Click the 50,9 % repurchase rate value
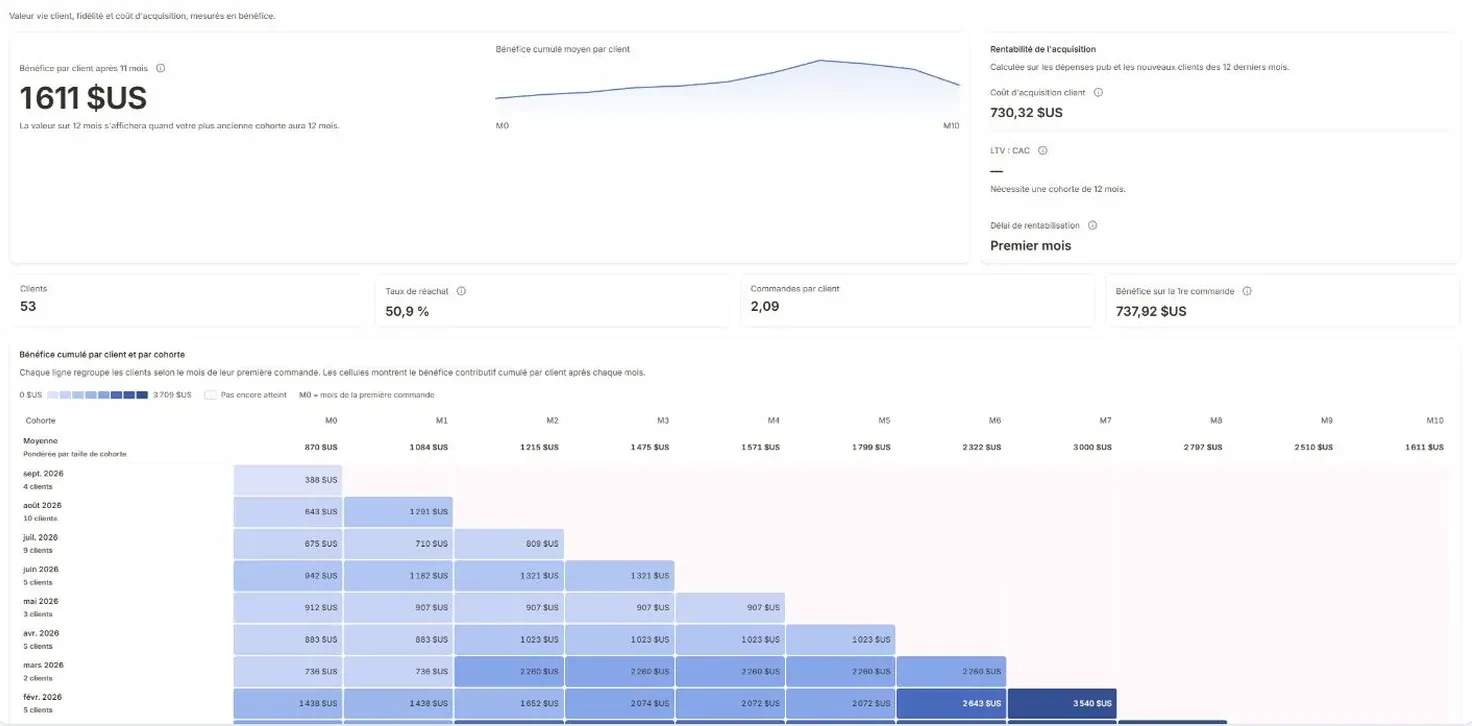 (x=407, y=311)
